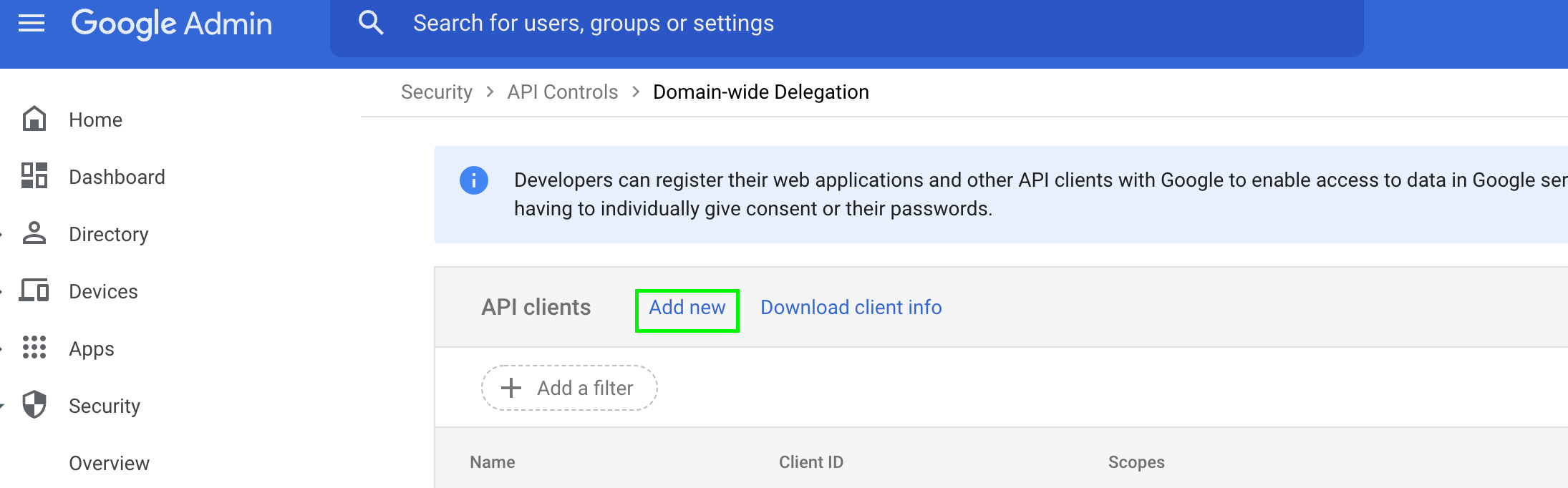Viewport: 1568px width, 488px height.
Task: Click the Domain-wide Delegation breadcrumb
Action: point(761,92)
